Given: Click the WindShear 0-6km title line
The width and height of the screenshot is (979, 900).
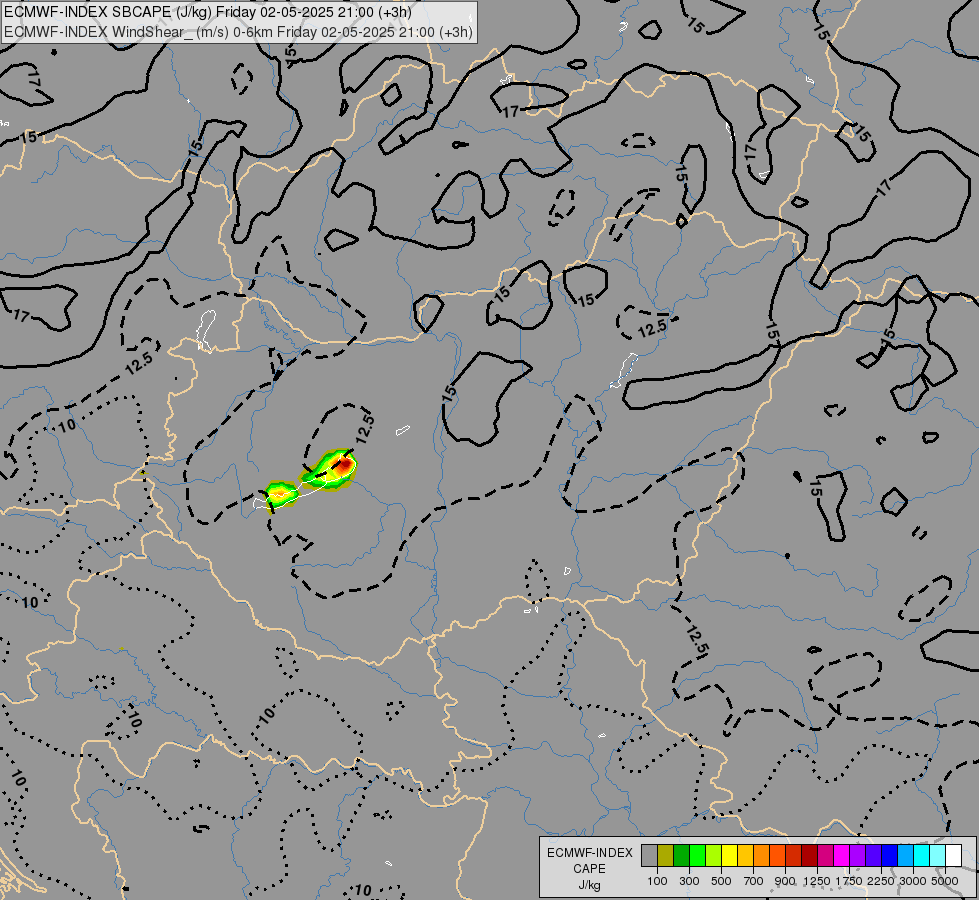Looking at the screenshot, I should click(x=238, y=32).
